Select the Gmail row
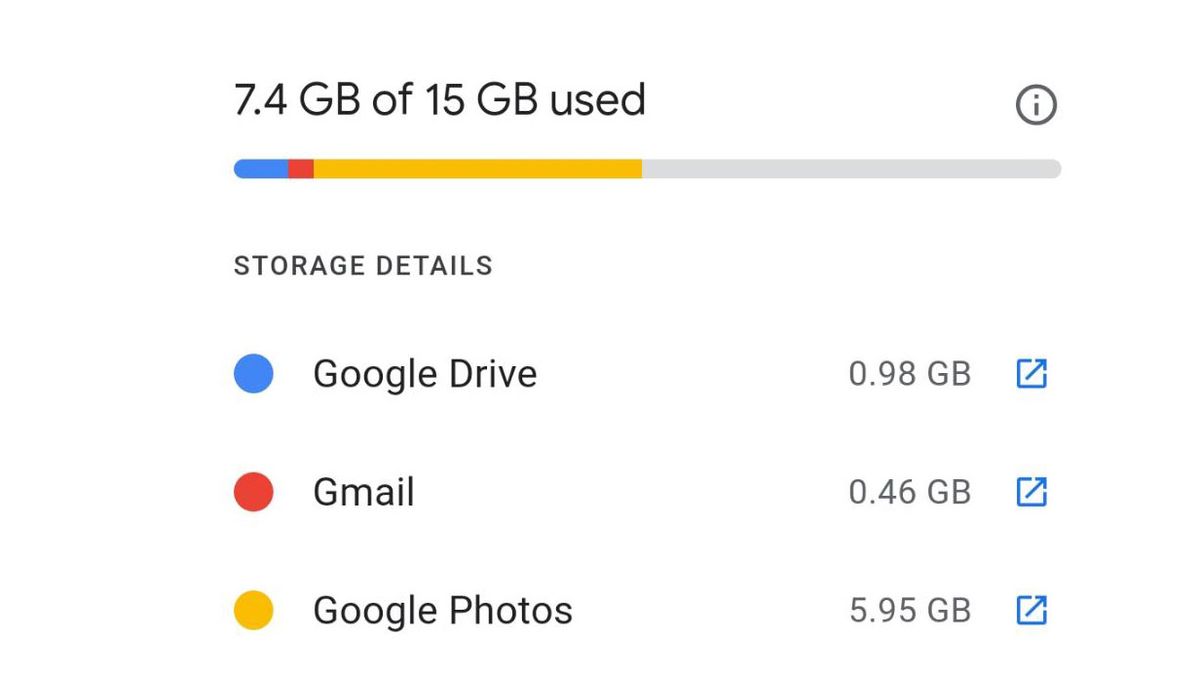Screen dimensions: 1200x675 600,491
